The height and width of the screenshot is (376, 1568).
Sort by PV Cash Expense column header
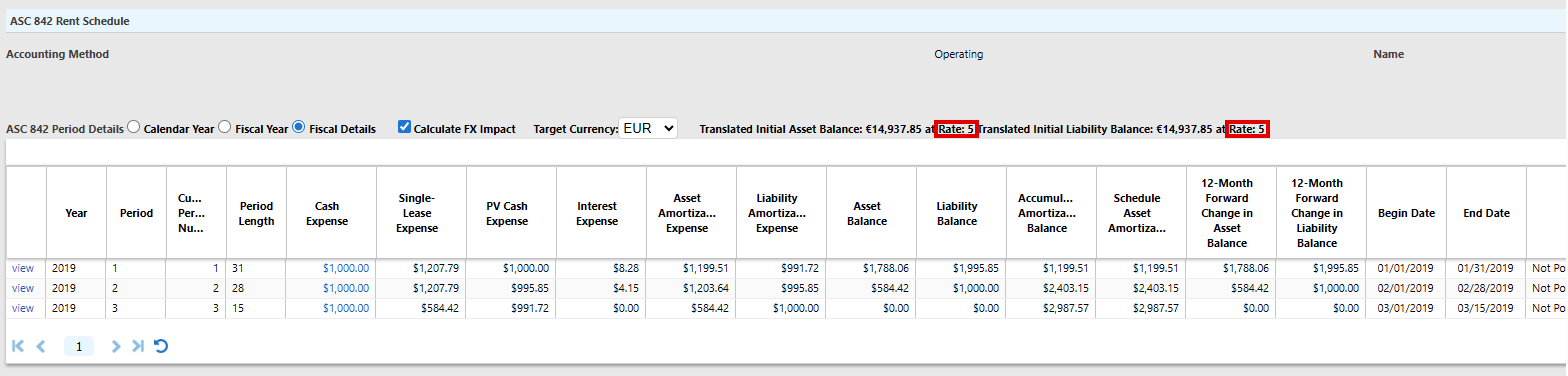click(x=511, y=213)
